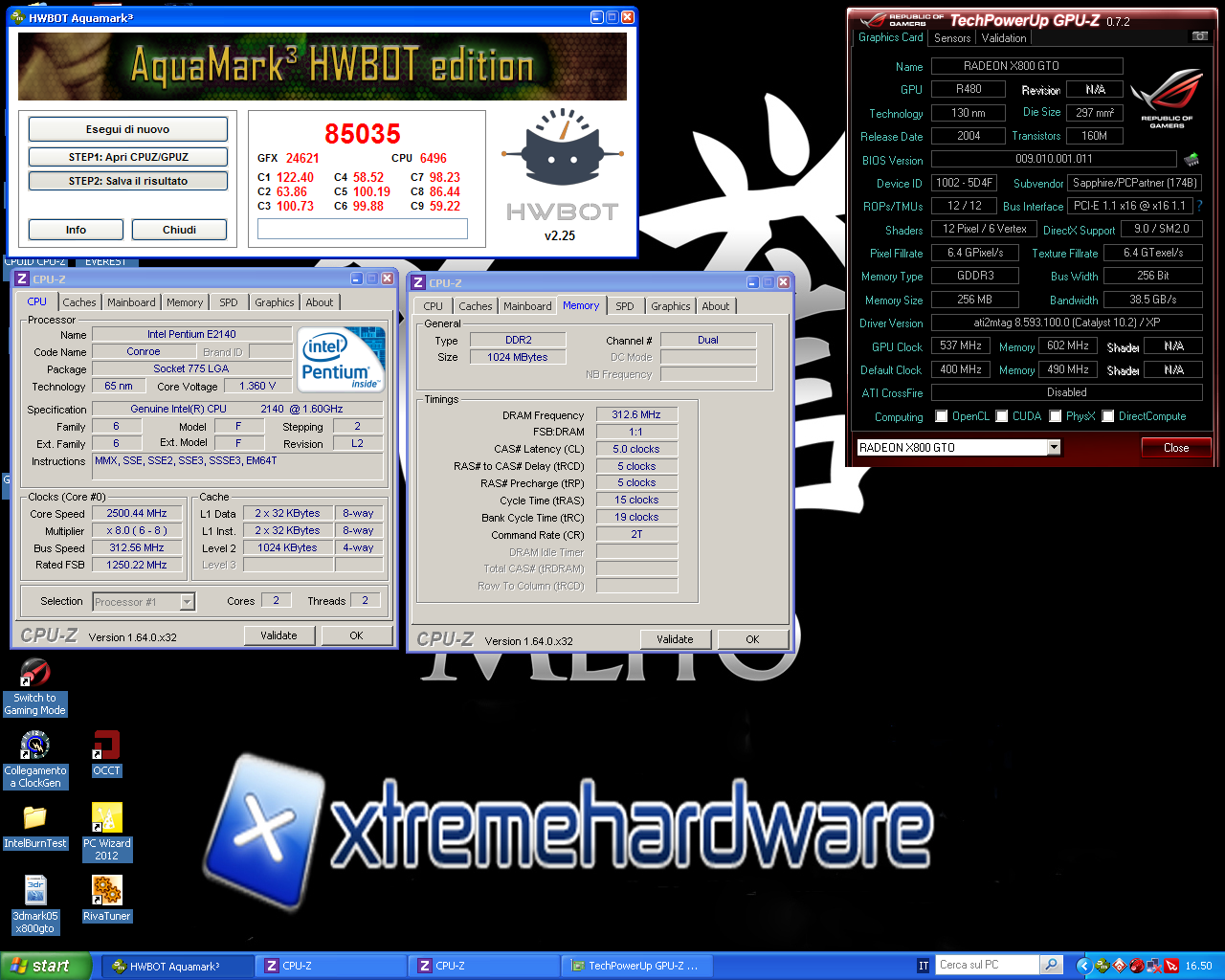Screen dimensions: 1225x980
Task: Click the Chiudi button in Aquamark
Action: (180, 230)
